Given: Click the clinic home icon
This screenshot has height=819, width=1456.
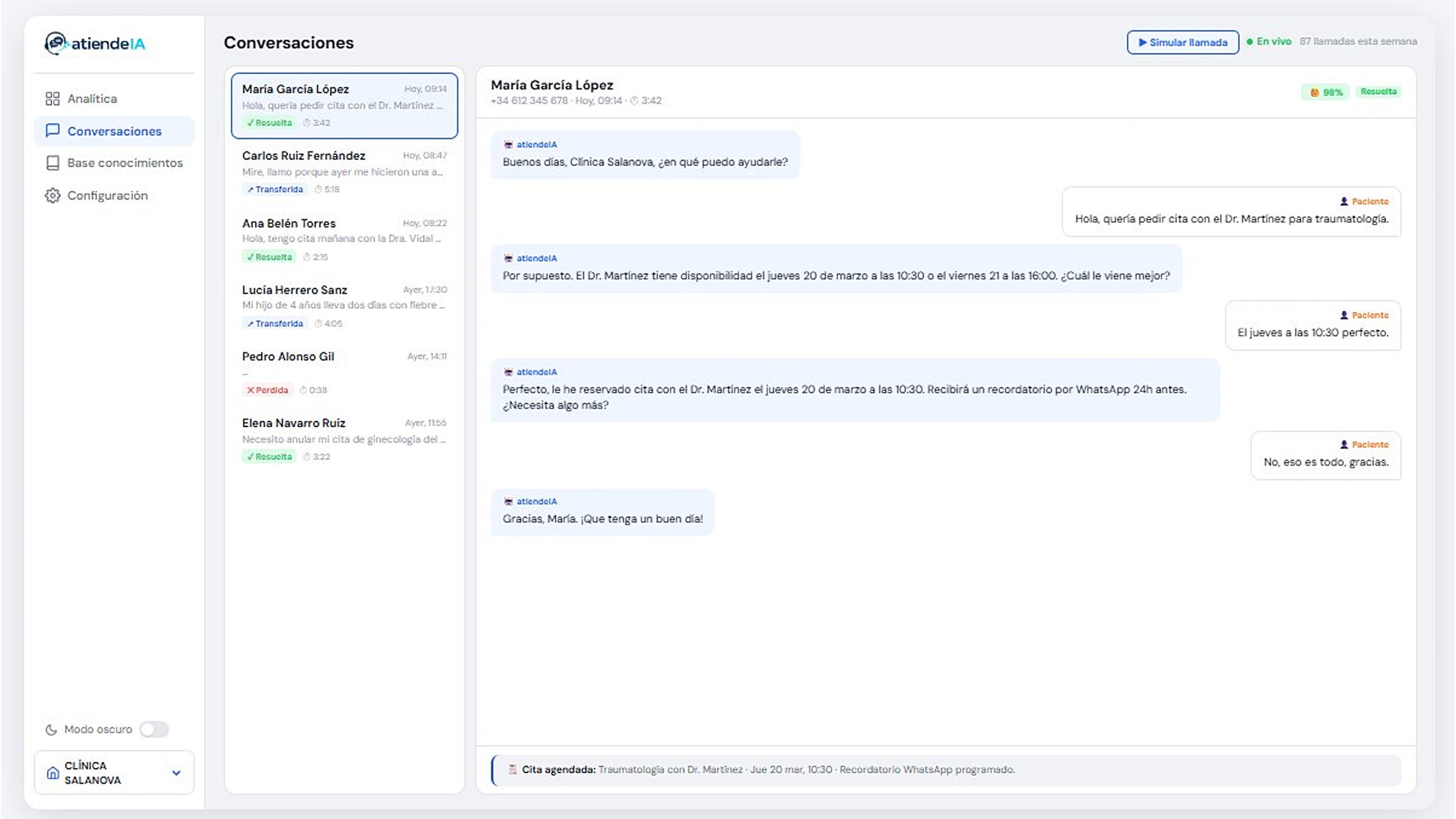Looking at the screenshot, I should [x=53, y=773].
